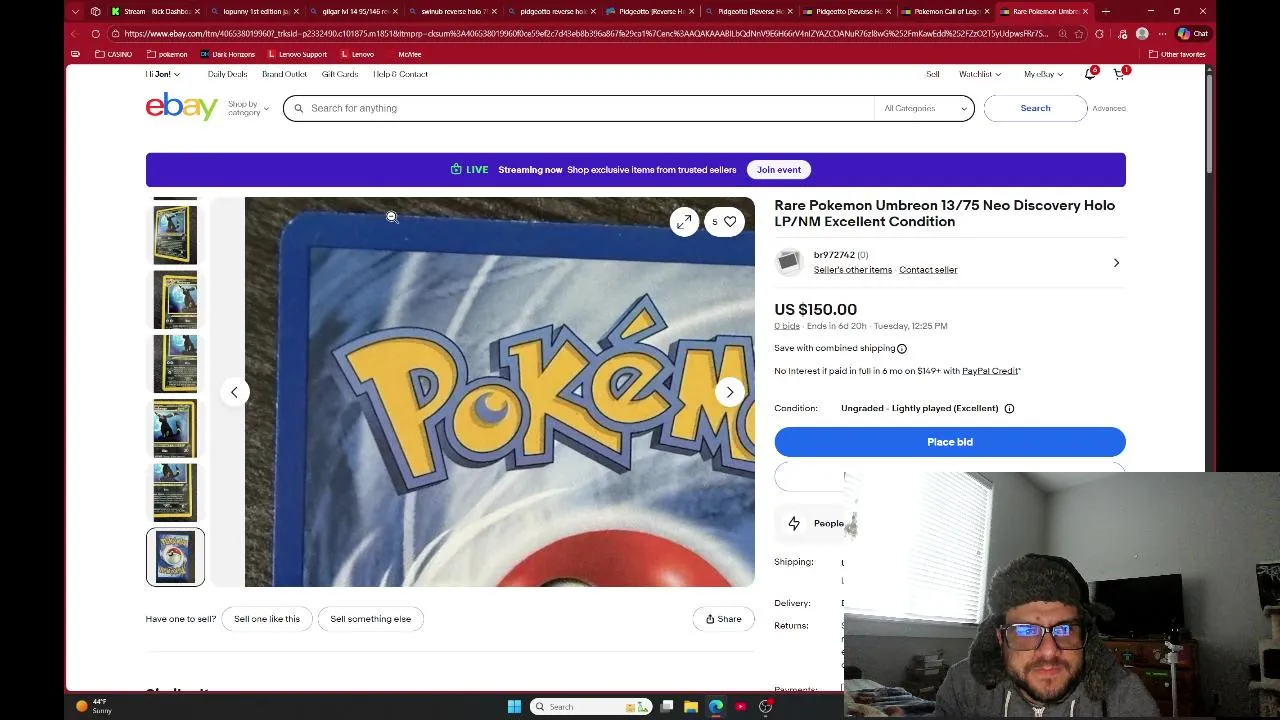Open the Sell link in the header

click(933, 74)
